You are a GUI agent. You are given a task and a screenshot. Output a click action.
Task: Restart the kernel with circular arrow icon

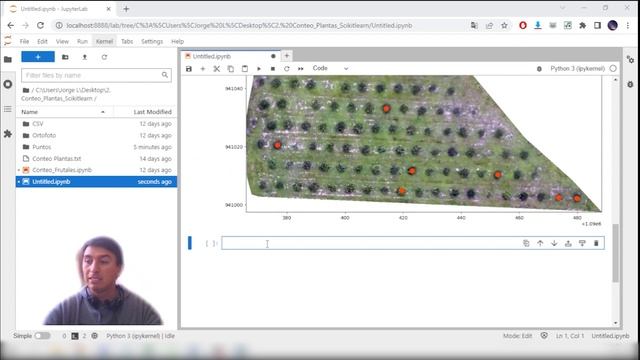(x=287, y=69)
